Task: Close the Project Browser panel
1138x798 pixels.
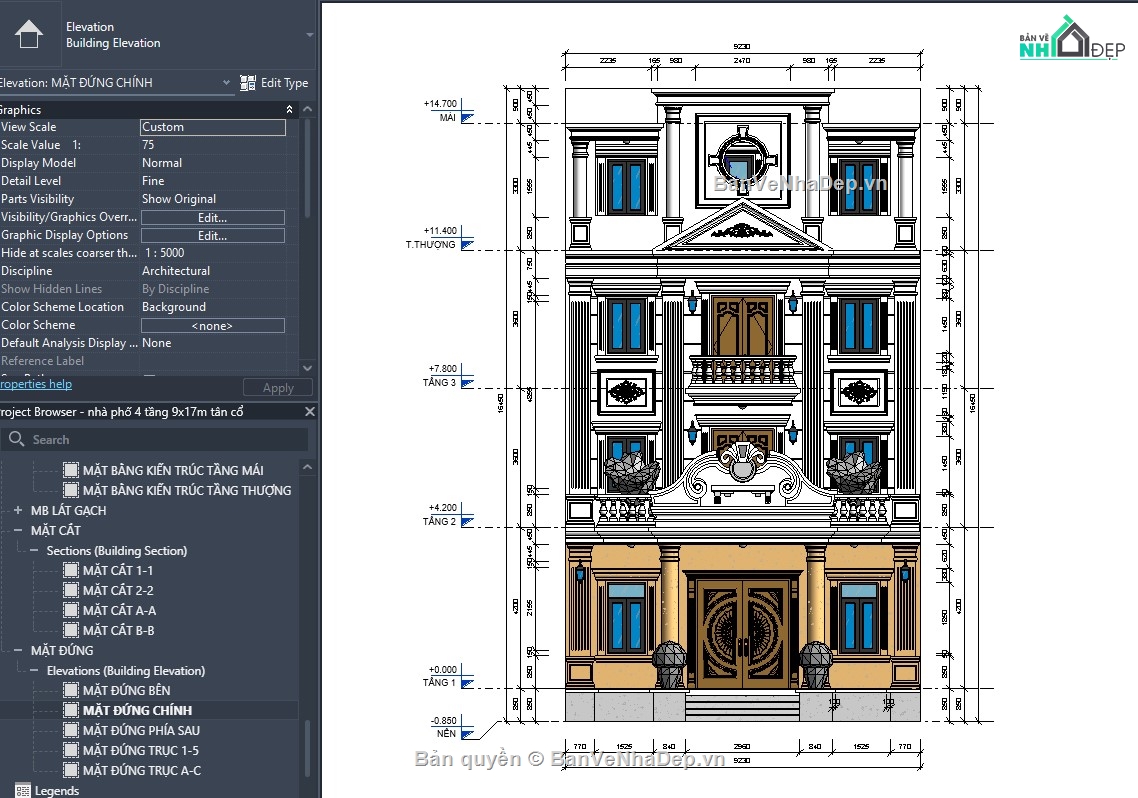Action: pos(310,411)
